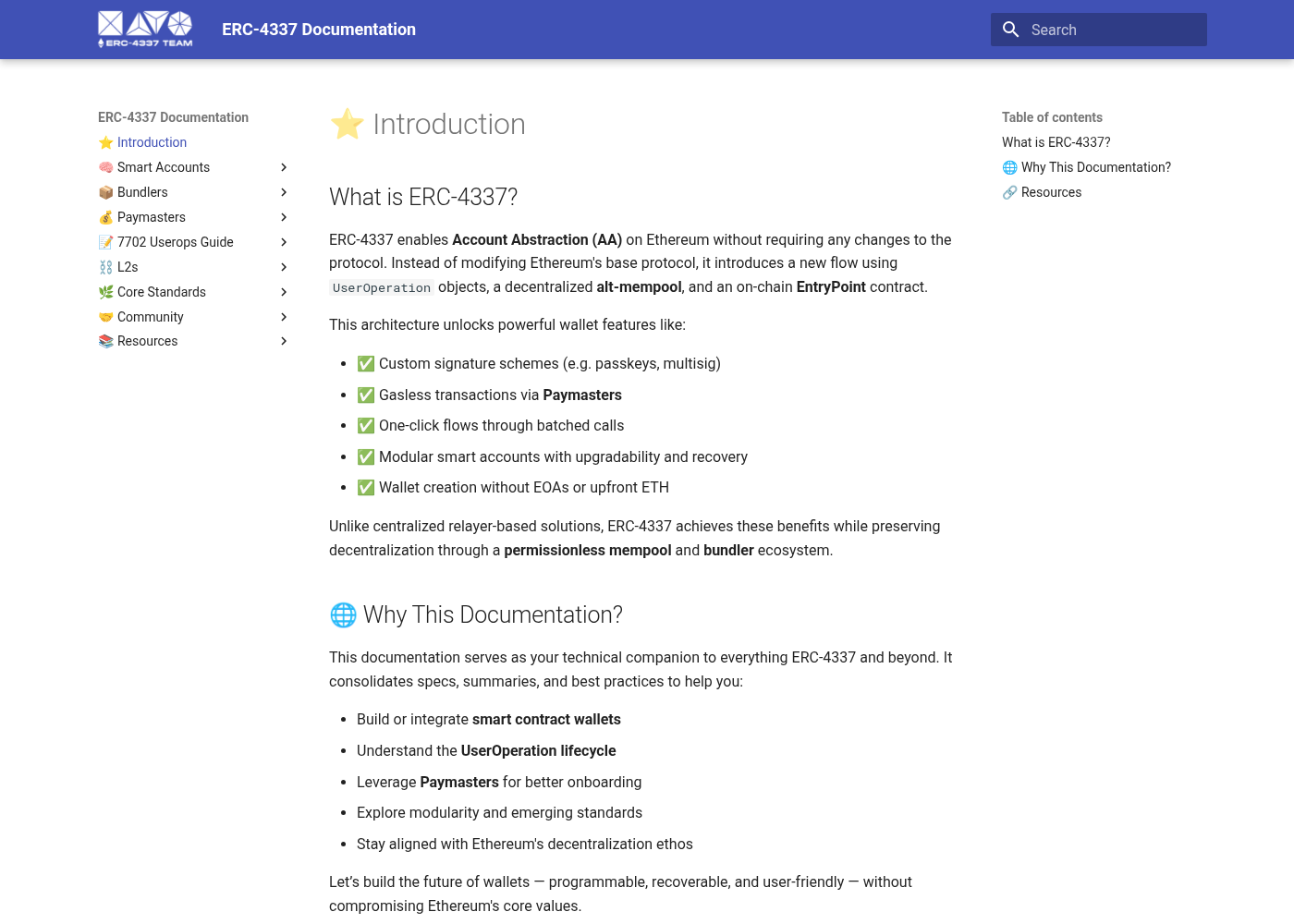Expand the 7702 Userops Guide chevron
Viewport: 1294px width, 924px height.
pos(284,242)
